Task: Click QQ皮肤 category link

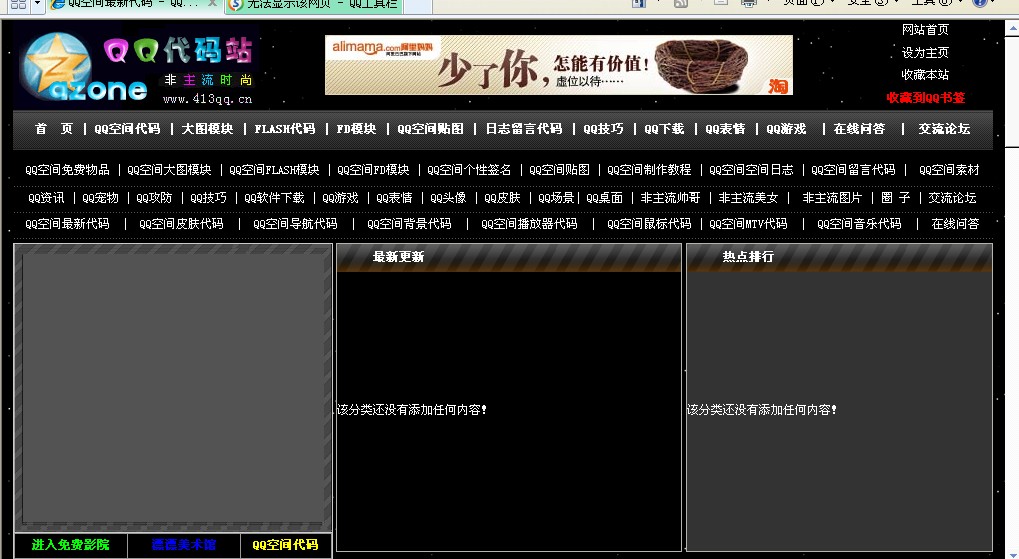Action: [502, 198]
